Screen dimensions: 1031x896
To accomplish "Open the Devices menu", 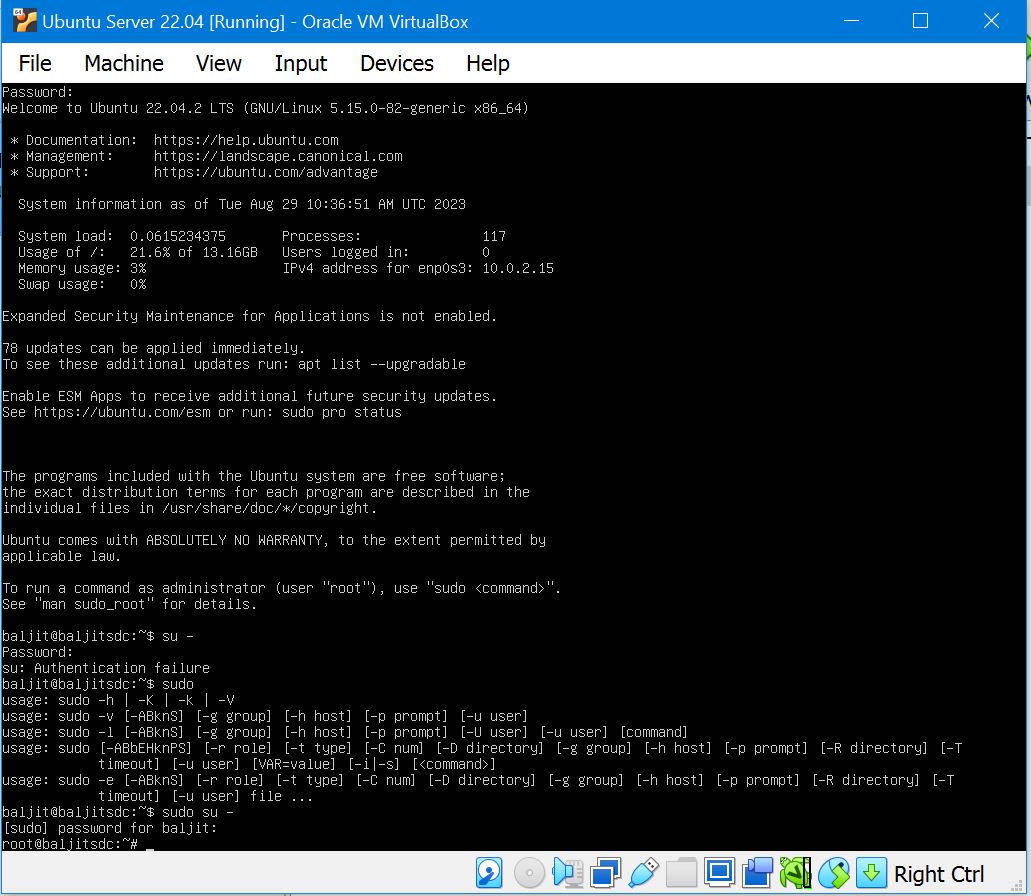I will 396,63.
